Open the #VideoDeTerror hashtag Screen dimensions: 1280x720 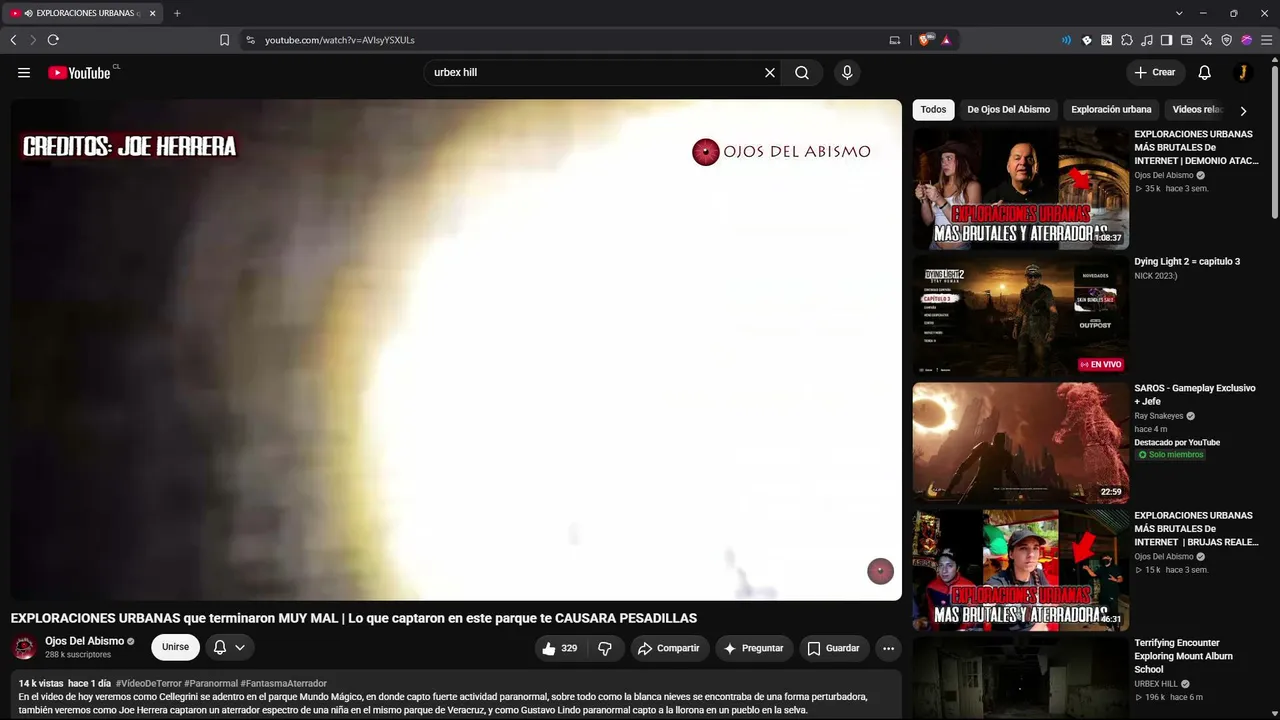point(149,684)
